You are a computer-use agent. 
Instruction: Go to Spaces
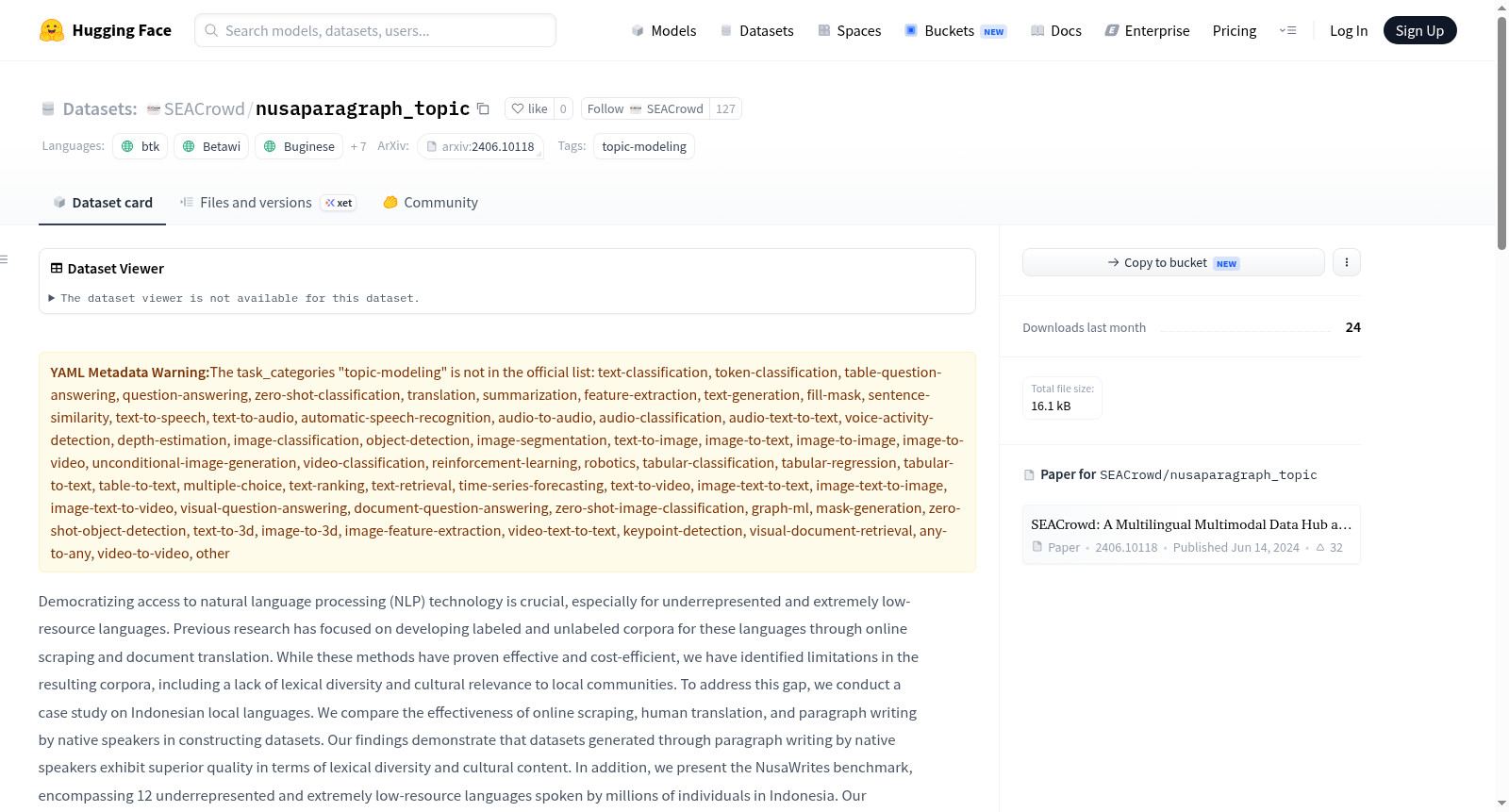(849, 30)
